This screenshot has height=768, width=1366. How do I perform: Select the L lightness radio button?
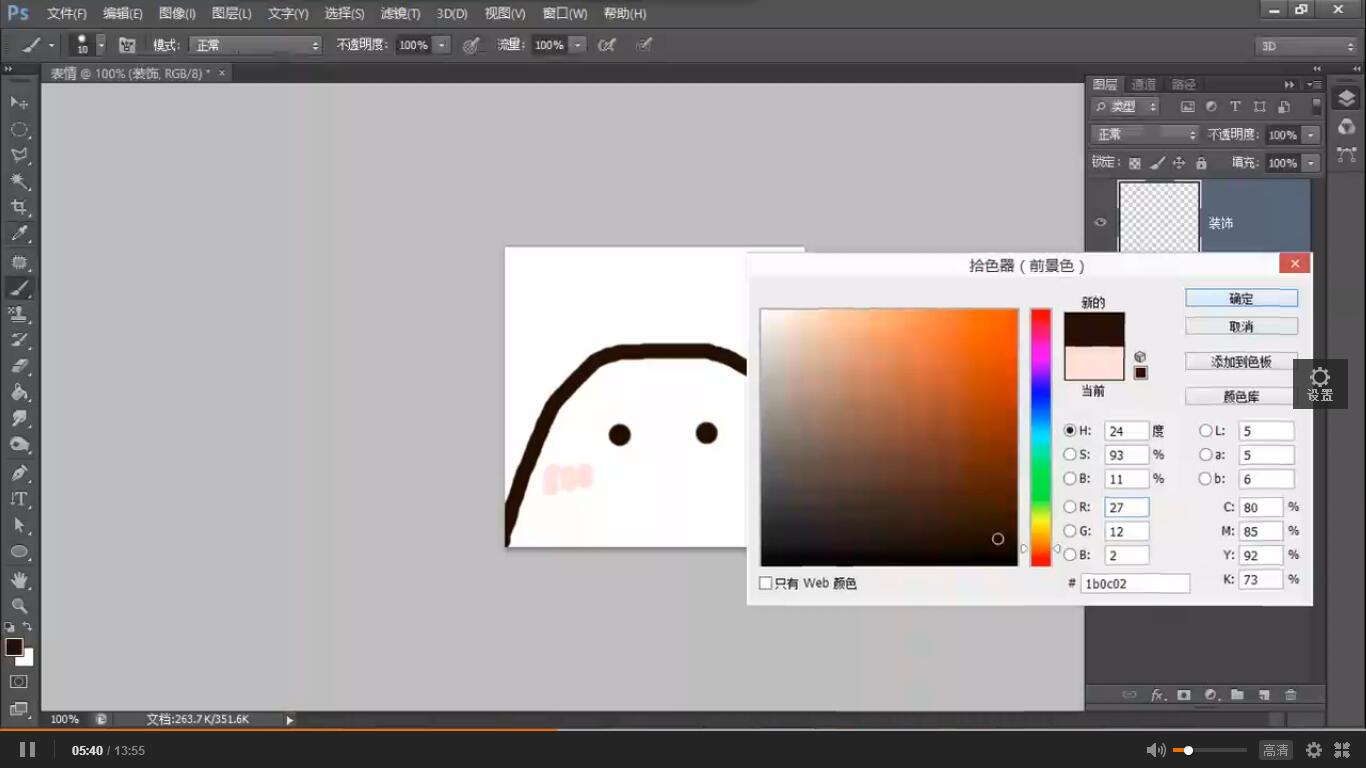click(1205, 431)
